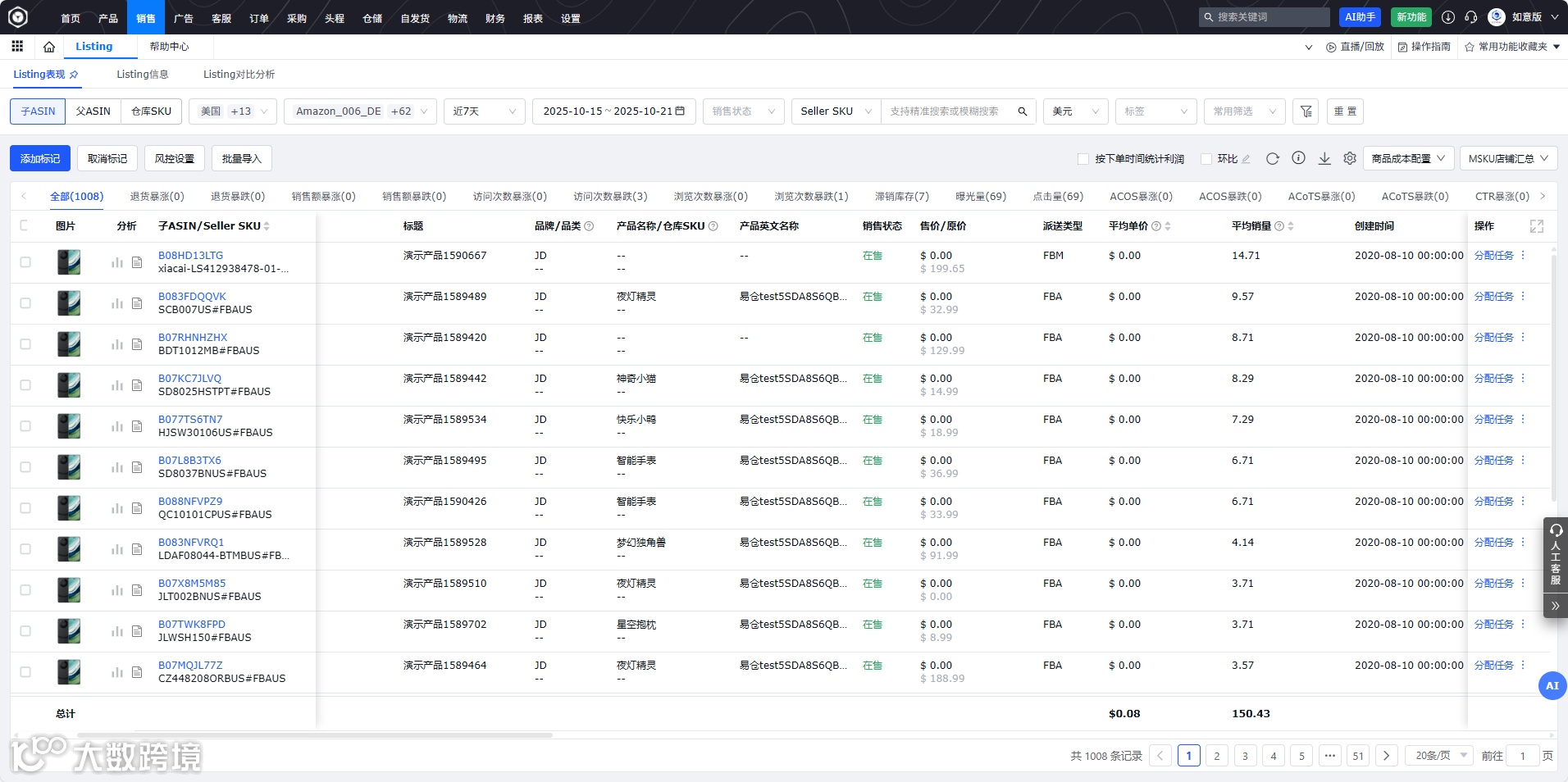Viewport: 1568px width, 782px height.
Task: Click the refresh icon near 环比
Action: [x=1273, y=158]
